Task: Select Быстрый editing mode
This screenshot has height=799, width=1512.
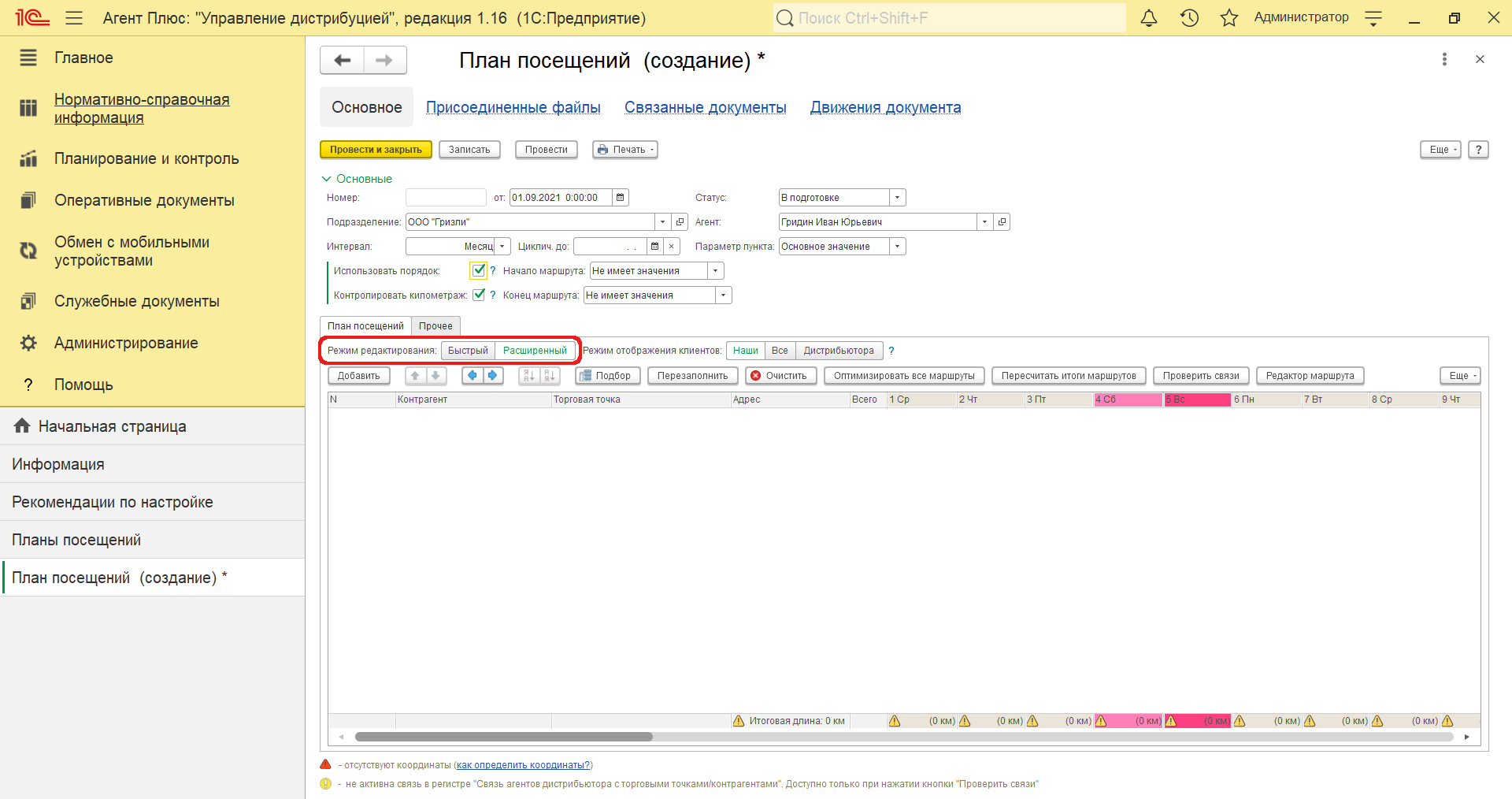Action: coord(468,351)
